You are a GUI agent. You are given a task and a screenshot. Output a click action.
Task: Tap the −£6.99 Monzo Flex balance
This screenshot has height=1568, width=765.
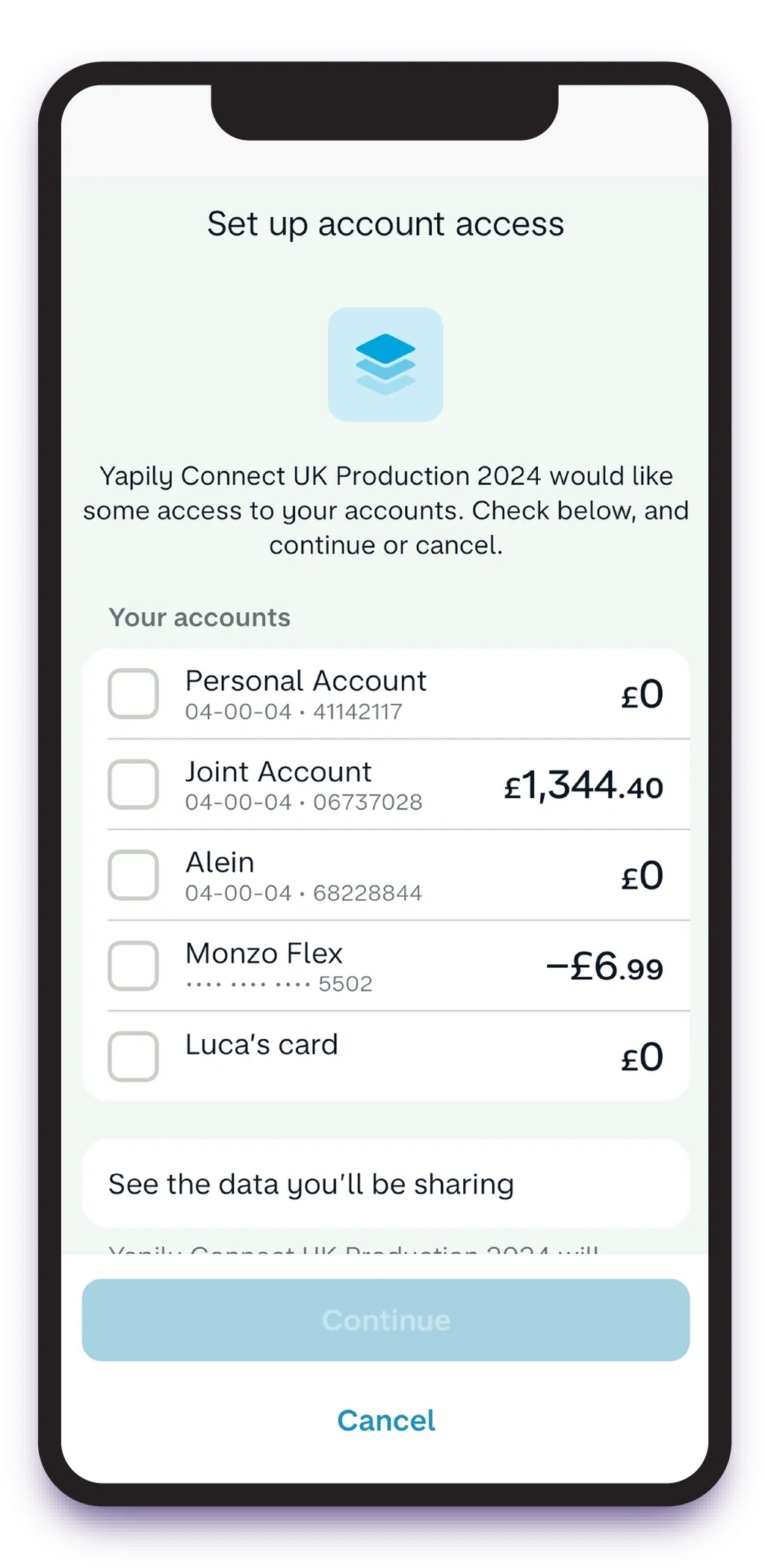(x=604, y=967)
